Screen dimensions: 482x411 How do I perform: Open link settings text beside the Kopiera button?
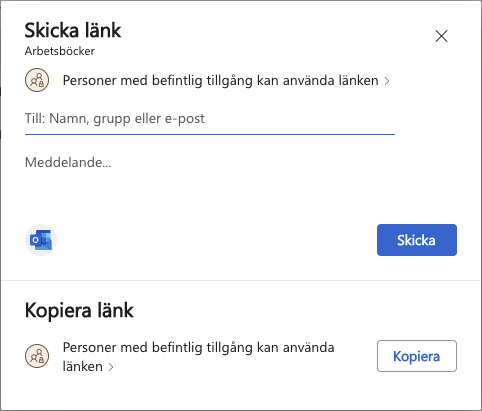click(x=198, y=357)
